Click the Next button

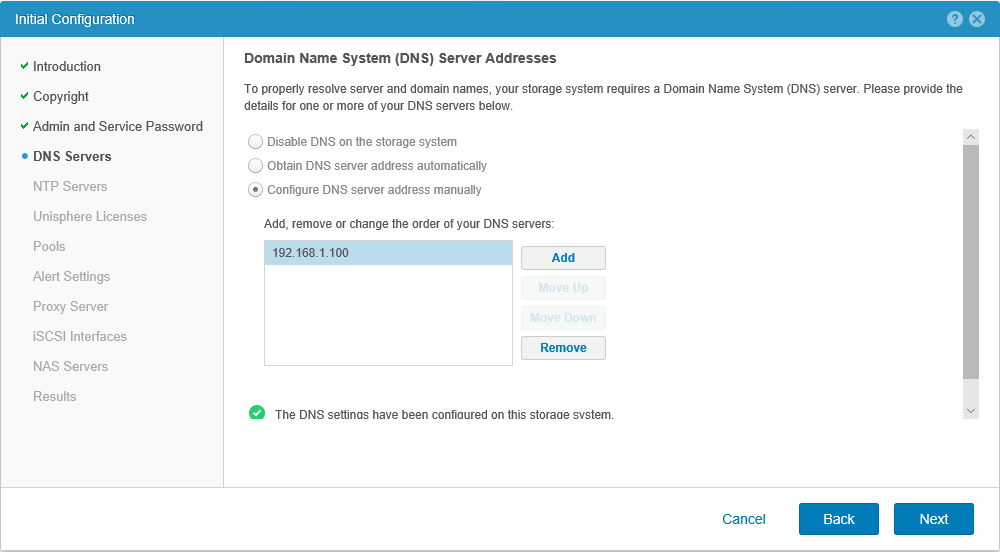934,519
